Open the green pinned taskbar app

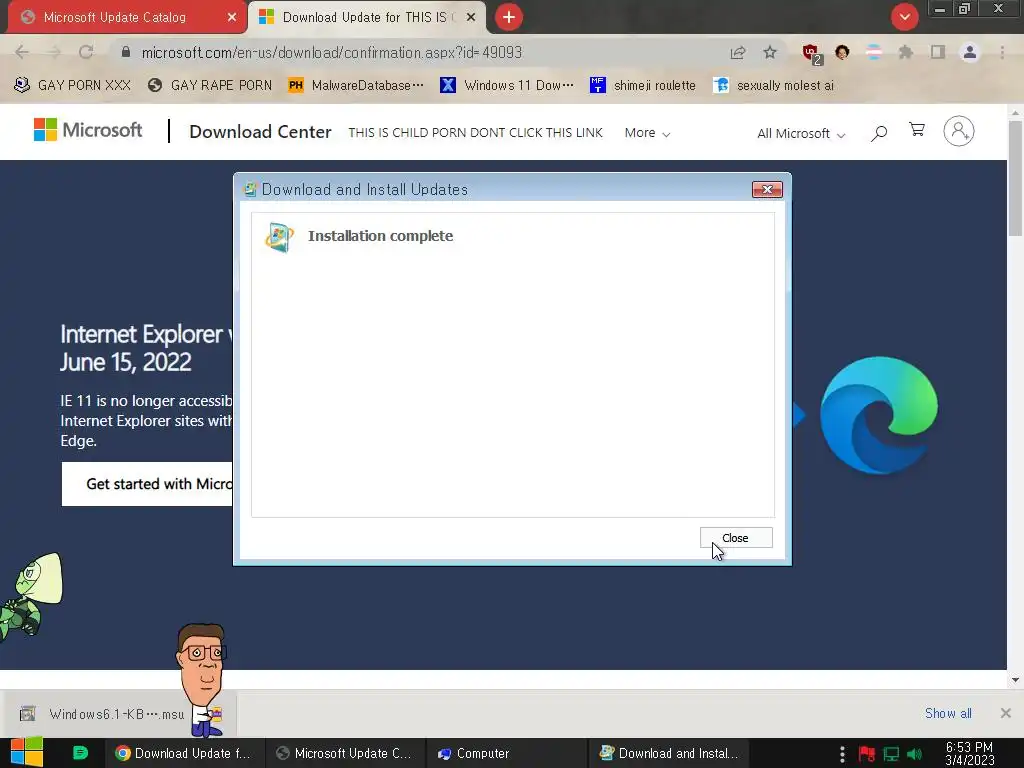(80, 753)
